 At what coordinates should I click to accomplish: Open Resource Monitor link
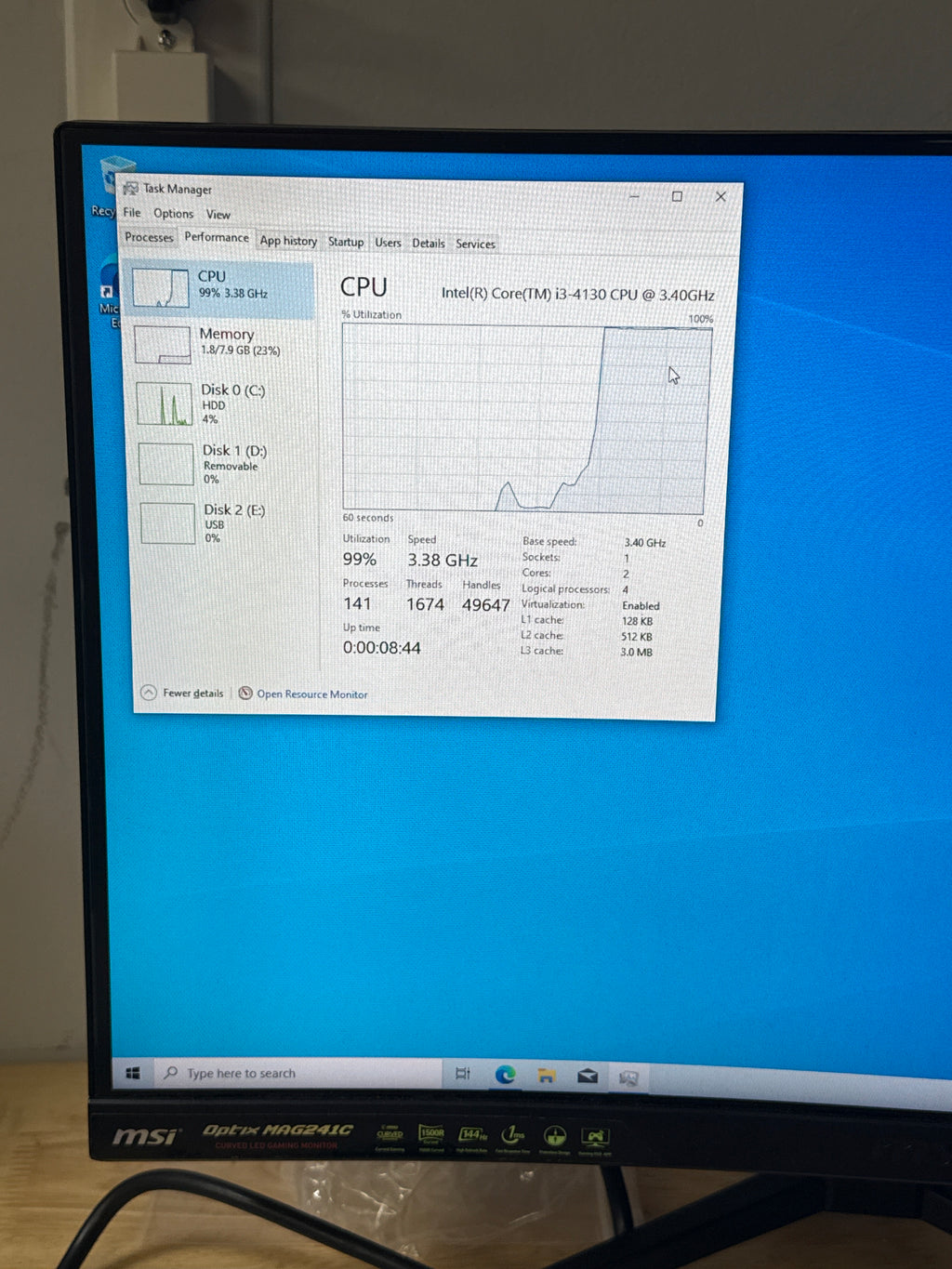pos(312,694)
